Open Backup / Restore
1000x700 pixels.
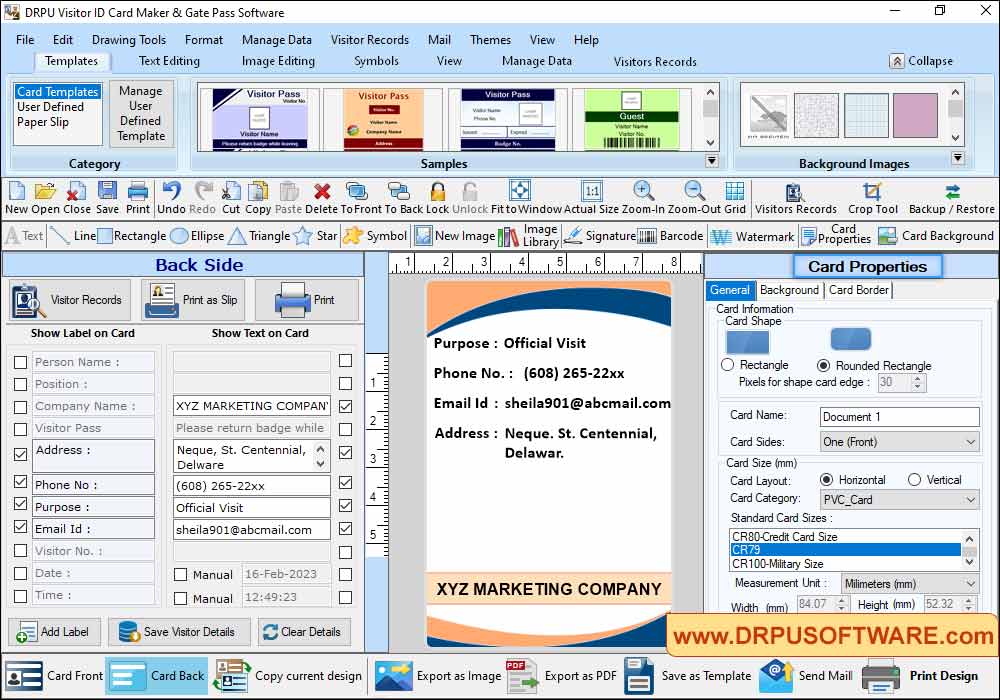click(951, 198)
